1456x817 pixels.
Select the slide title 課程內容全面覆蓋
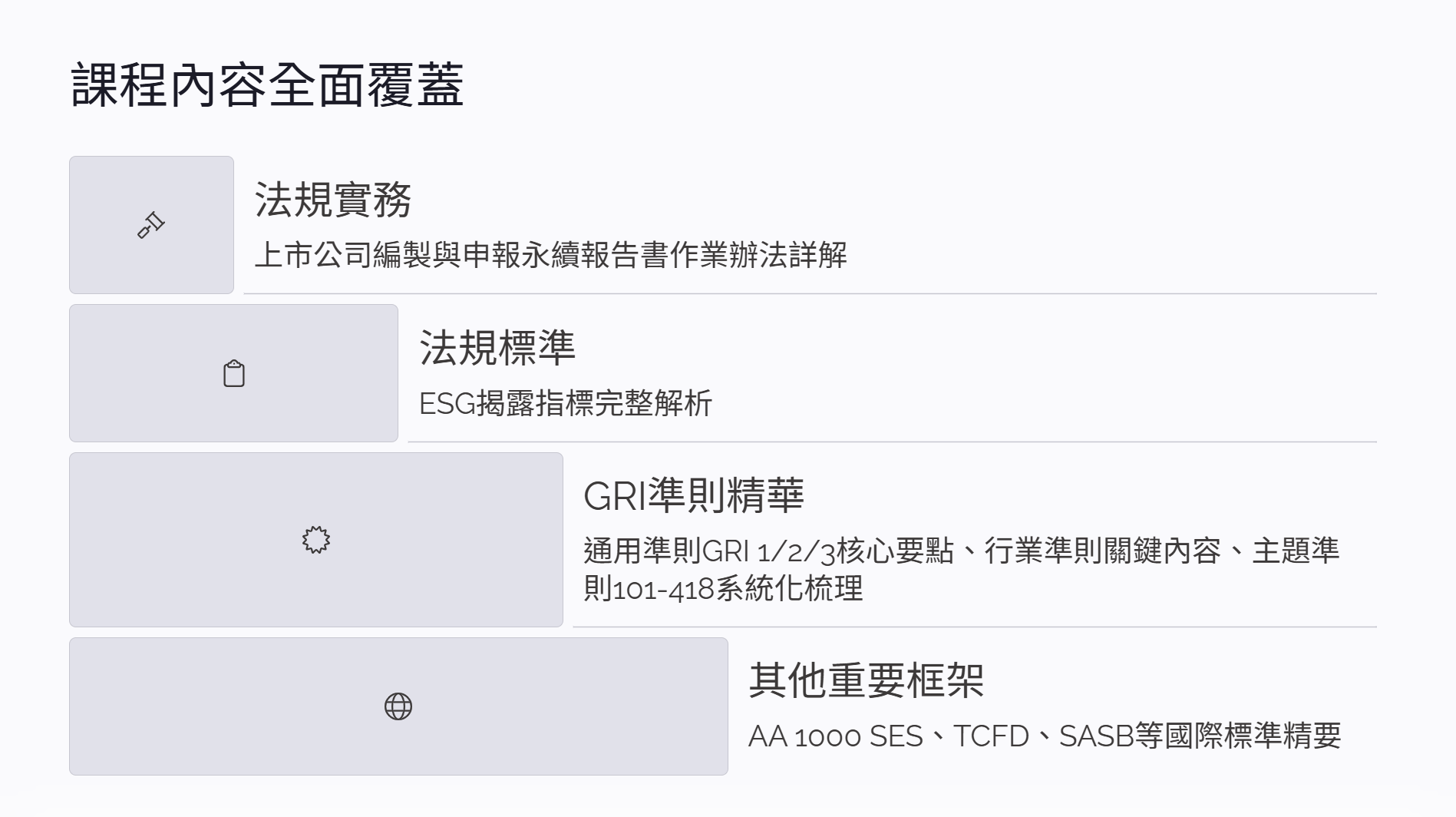point(267,85)
